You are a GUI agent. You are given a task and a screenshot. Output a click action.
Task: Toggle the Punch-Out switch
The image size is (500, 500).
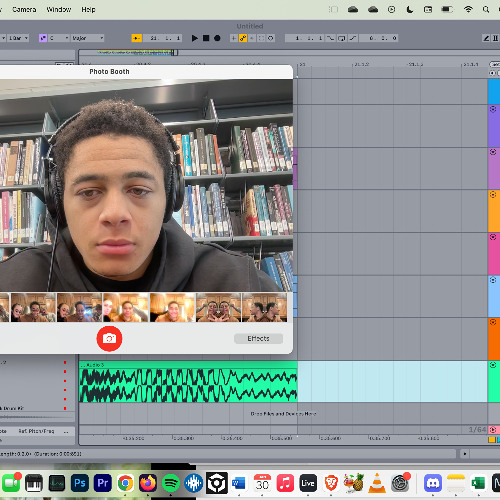tap(353, 38)
